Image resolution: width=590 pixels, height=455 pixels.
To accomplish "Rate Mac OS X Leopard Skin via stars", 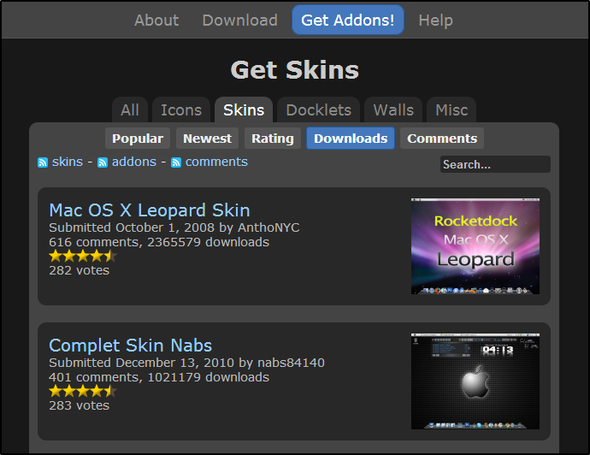I will click(x=83, y=256).
